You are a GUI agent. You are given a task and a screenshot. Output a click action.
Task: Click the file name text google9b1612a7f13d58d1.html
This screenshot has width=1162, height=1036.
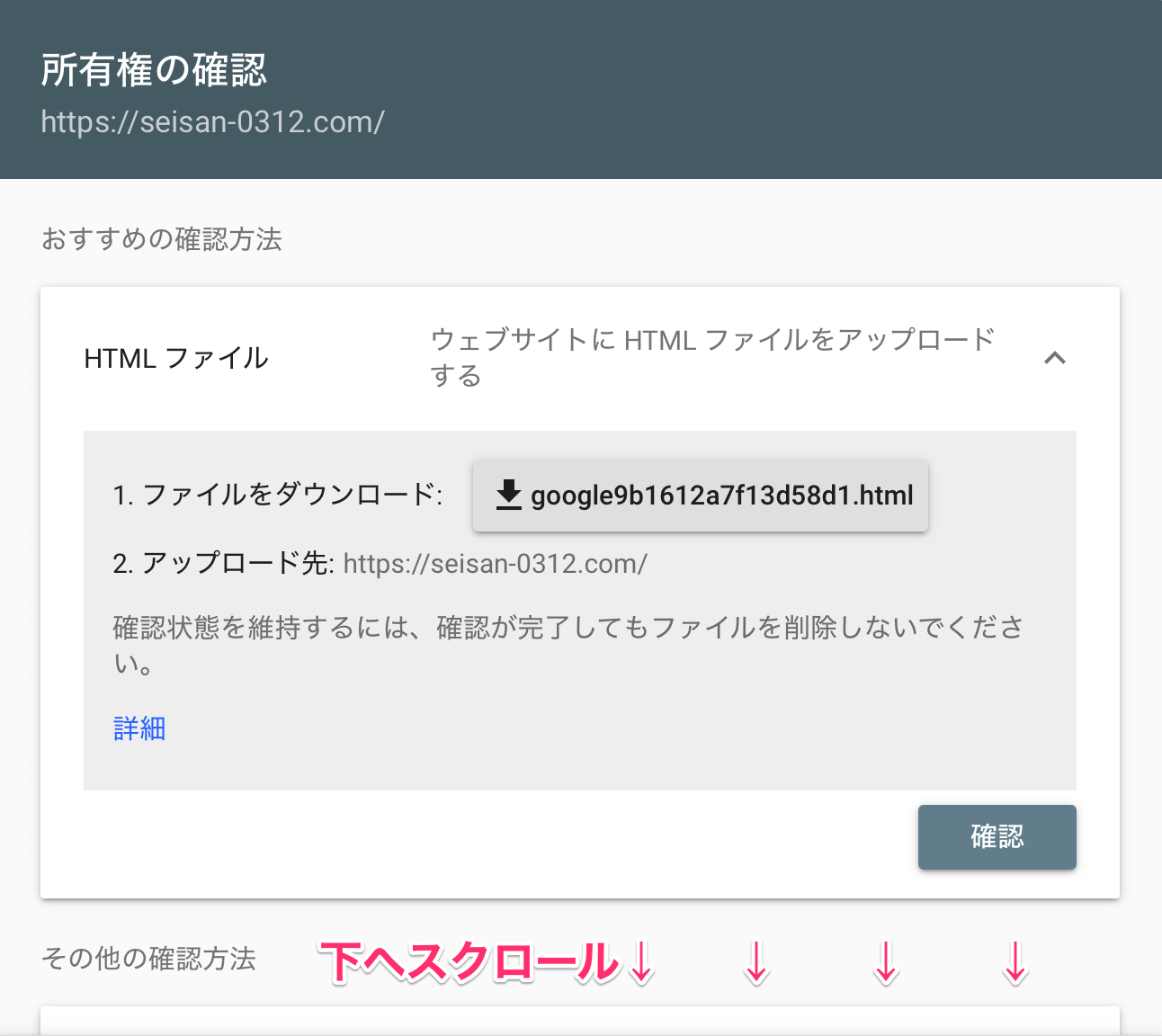721,496
